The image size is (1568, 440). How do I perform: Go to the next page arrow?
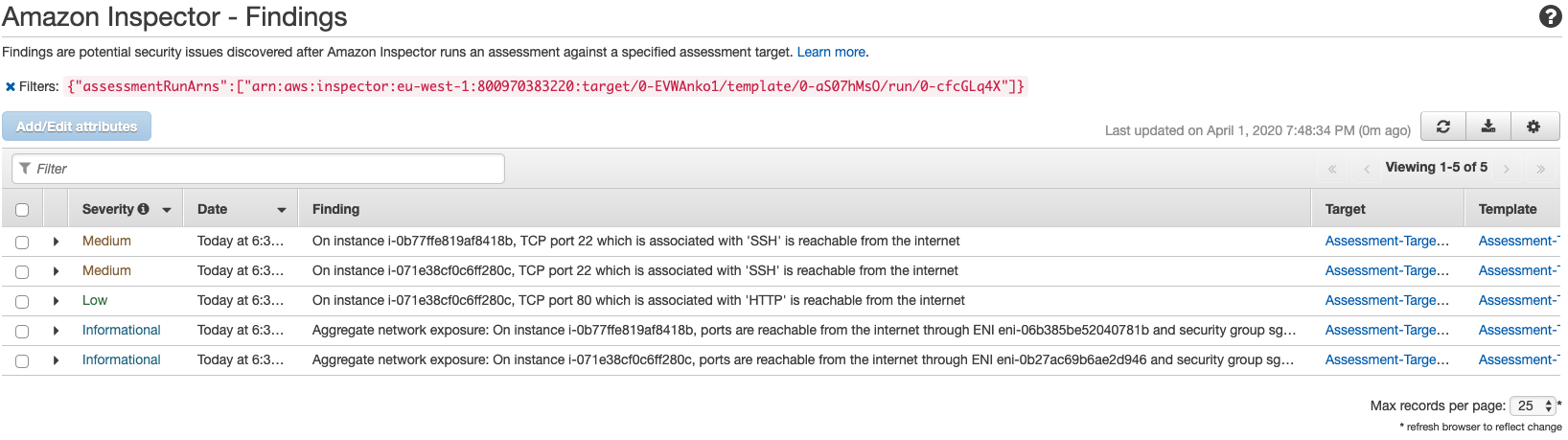pos(1507,169)
